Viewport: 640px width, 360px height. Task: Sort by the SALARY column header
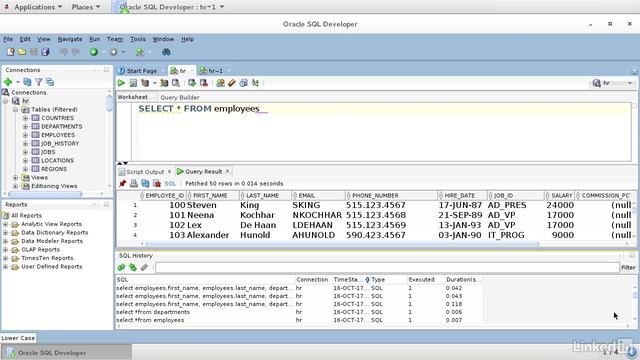tap(560, 196)
